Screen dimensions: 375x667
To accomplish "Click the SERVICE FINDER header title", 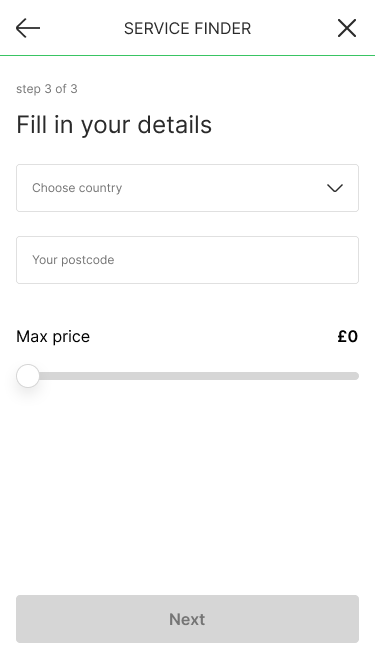I will (x=188, y=29).
